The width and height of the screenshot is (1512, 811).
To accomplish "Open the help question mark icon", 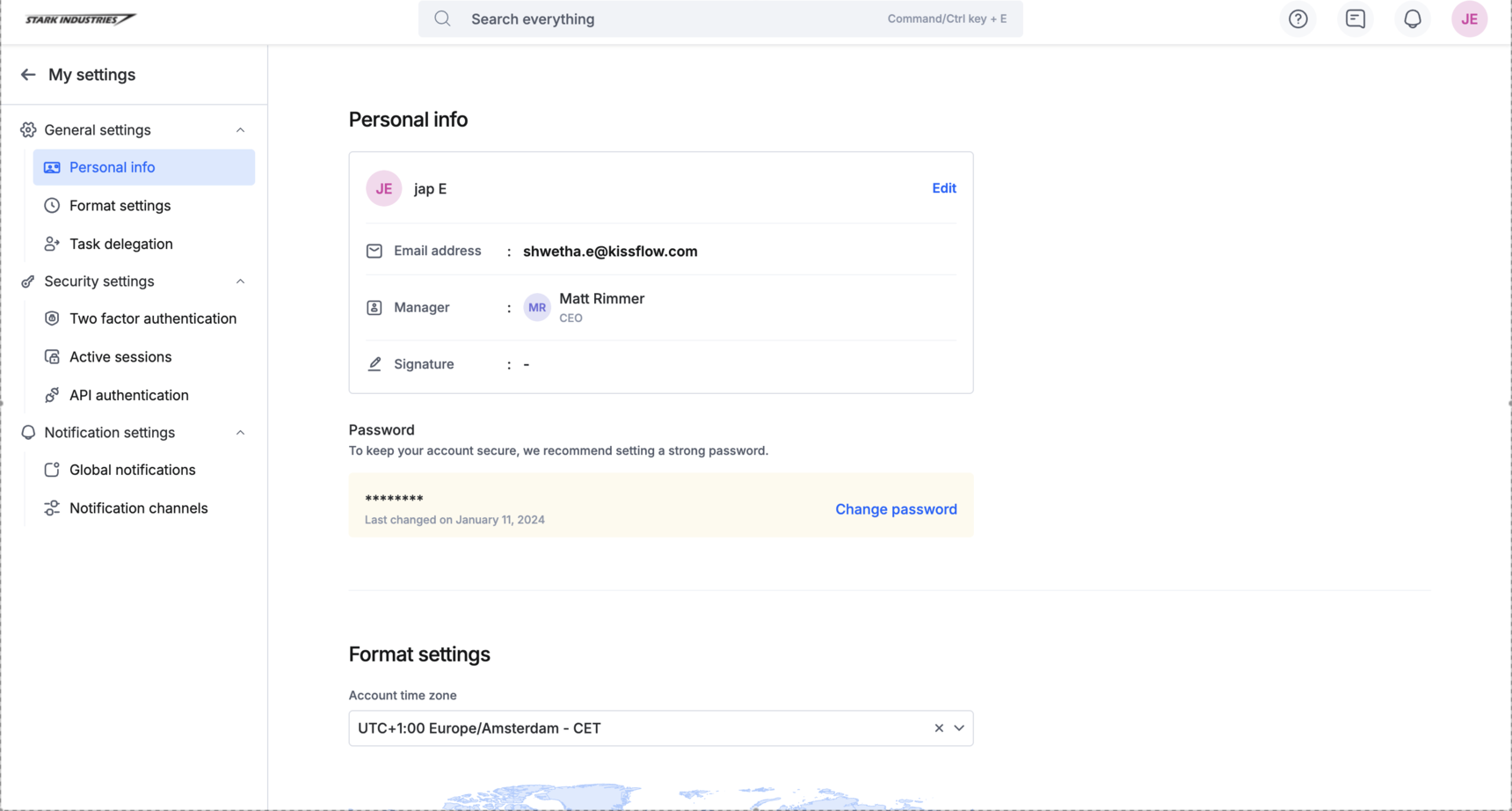I will coord(1298,18).
